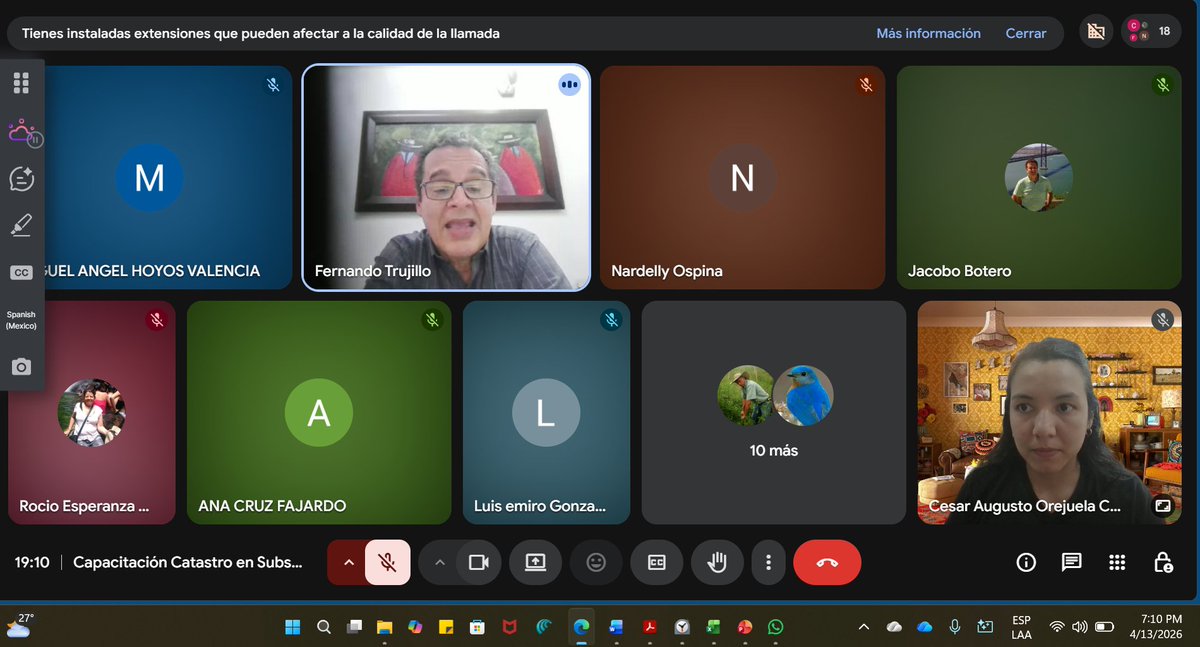Screen dimensions: 1200x647
Task: Click muted mic icon on Luis emiro tile
Action: pos(611,320)
